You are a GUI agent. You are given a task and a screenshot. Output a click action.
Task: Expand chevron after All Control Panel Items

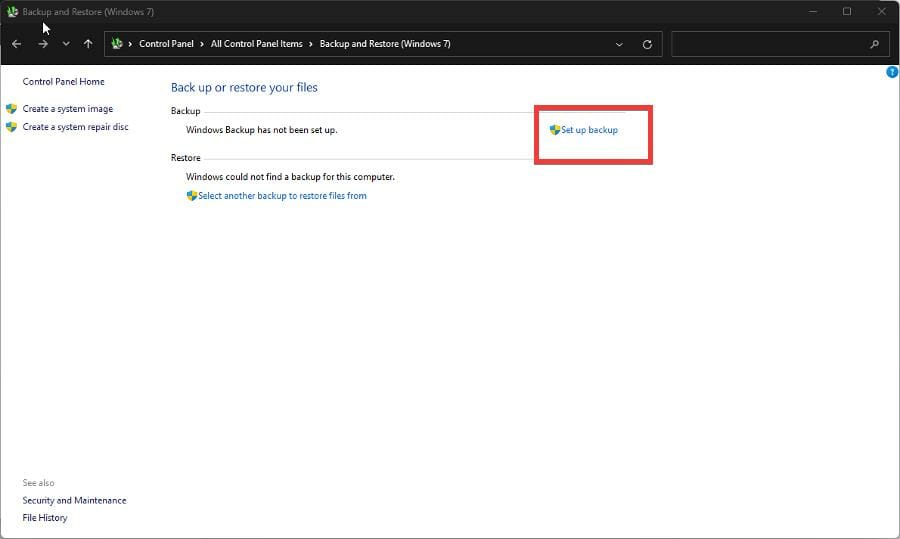pos(311,44)
